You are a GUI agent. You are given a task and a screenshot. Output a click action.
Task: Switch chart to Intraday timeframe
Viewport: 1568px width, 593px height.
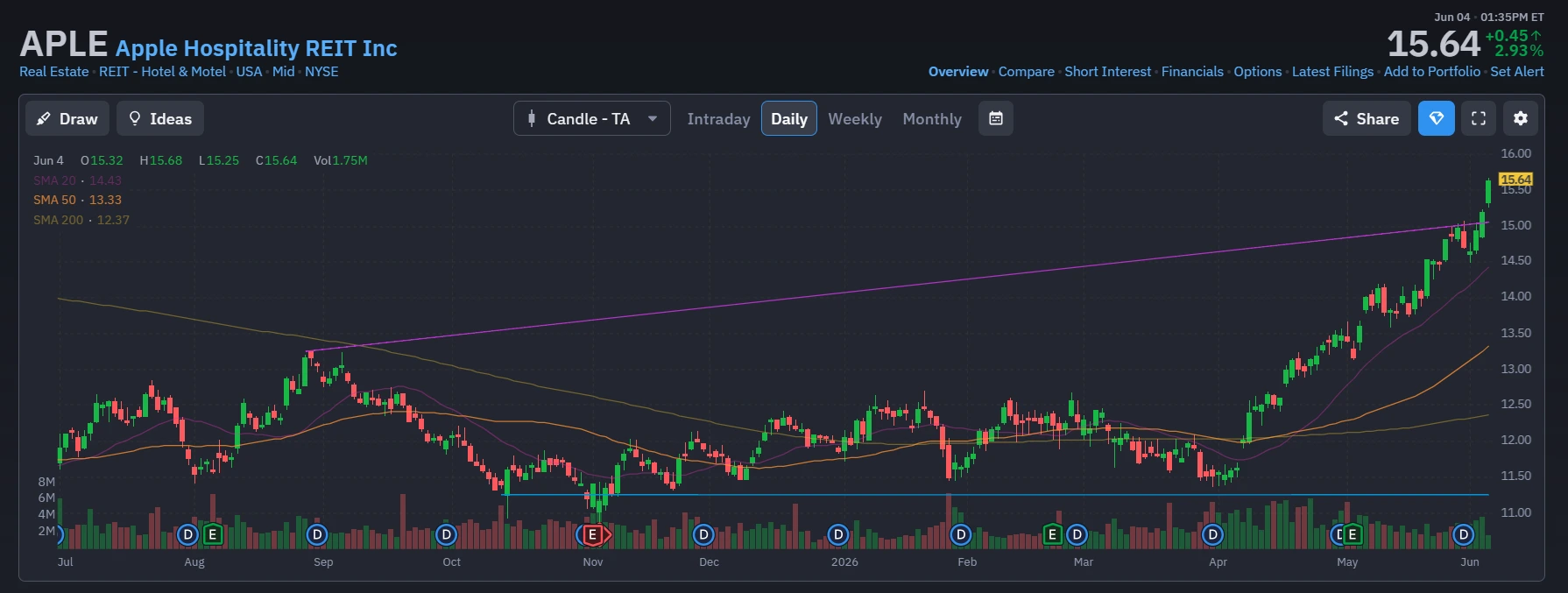pos(718,119)
